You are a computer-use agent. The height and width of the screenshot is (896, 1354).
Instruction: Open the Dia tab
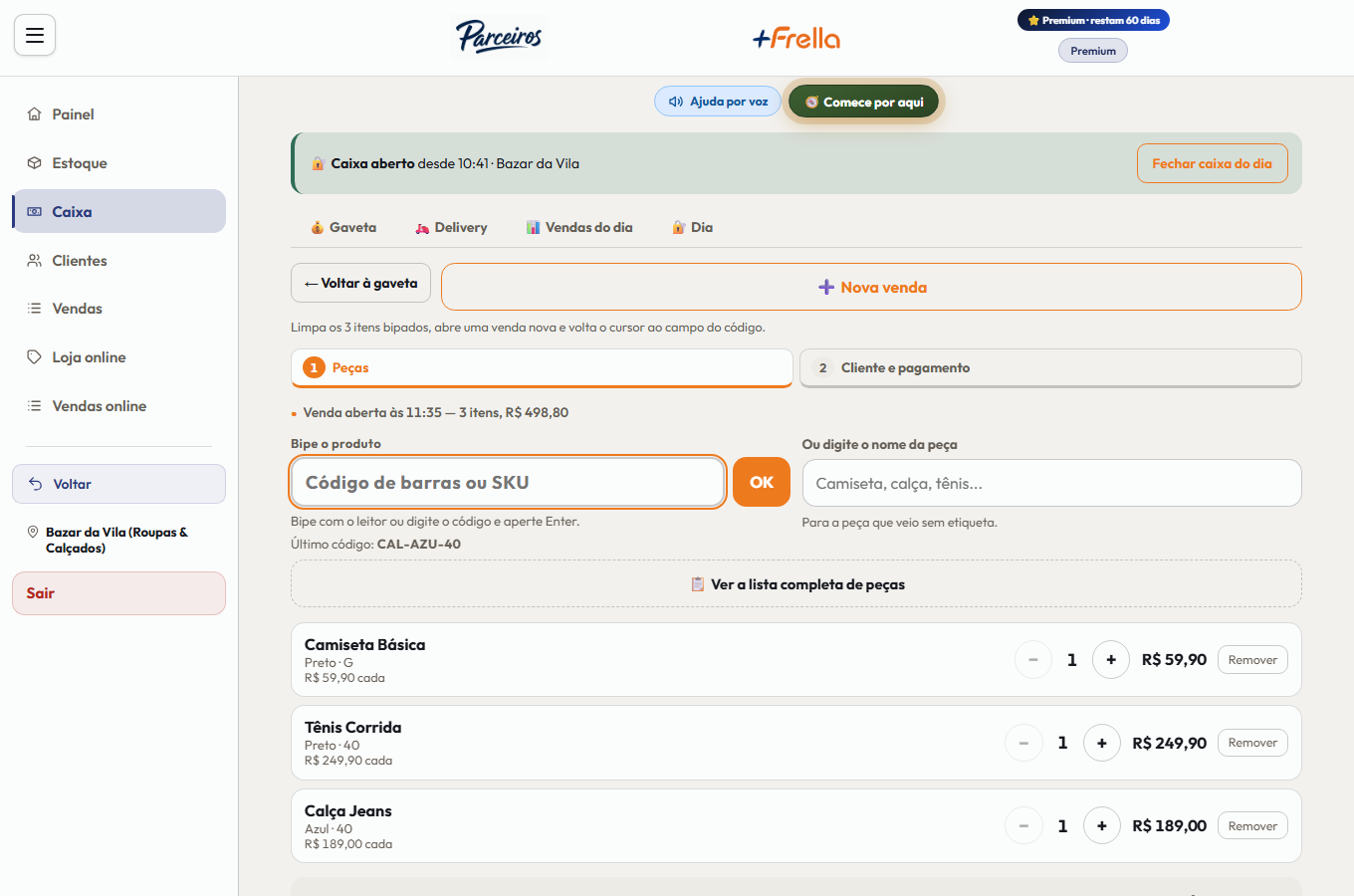point(692,227)
